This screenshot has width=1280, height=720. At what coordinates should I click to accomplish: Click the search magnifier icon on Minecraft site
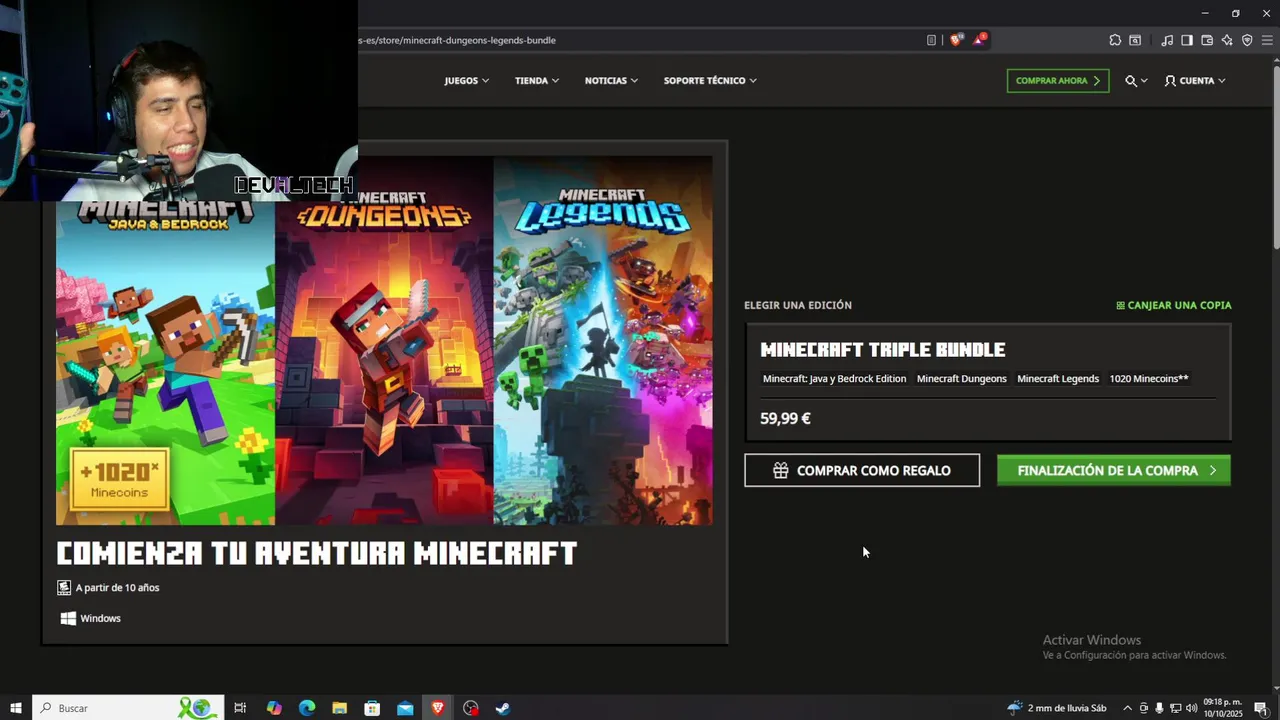pos(1131,81)
